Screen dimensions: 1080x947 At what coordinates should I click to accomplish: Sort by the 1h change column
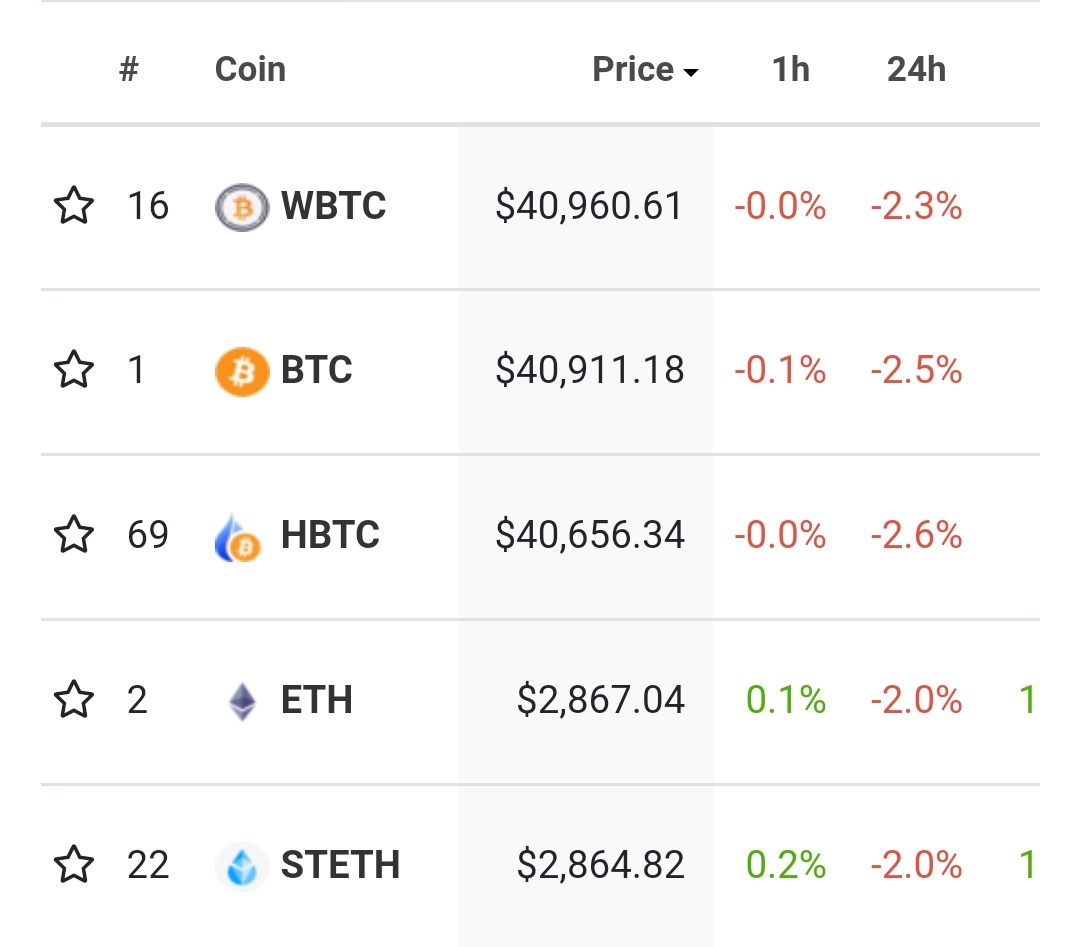pyautogui.click(x=790, y=70)
